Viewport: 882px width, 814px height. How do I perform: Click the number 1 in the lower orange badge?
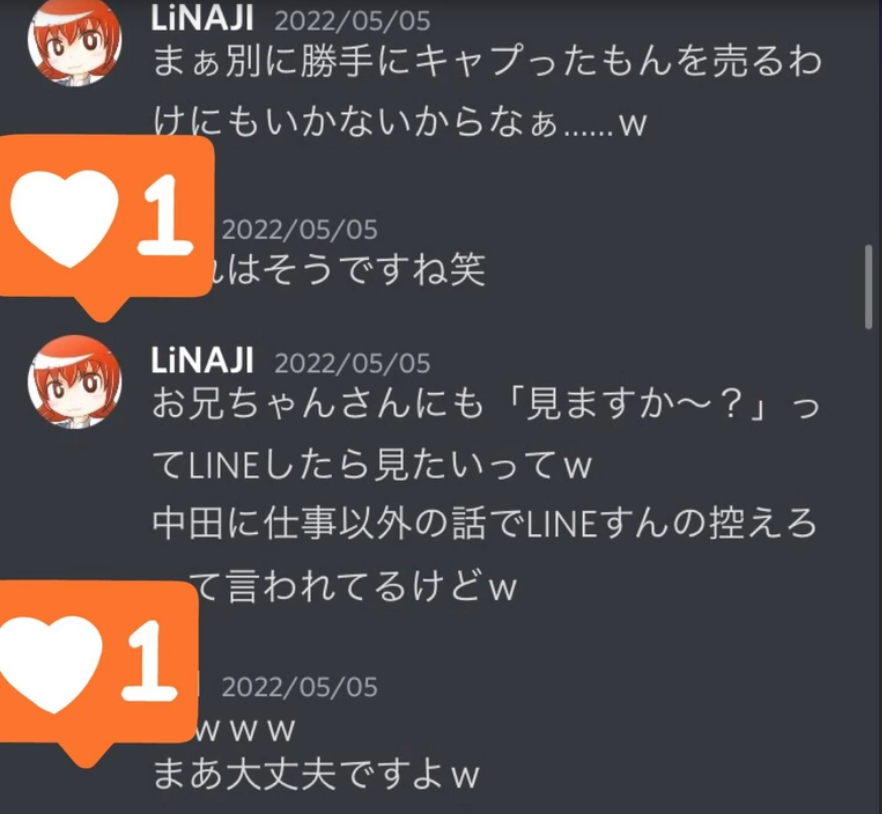pyautogui.click(x=149, y=662)
